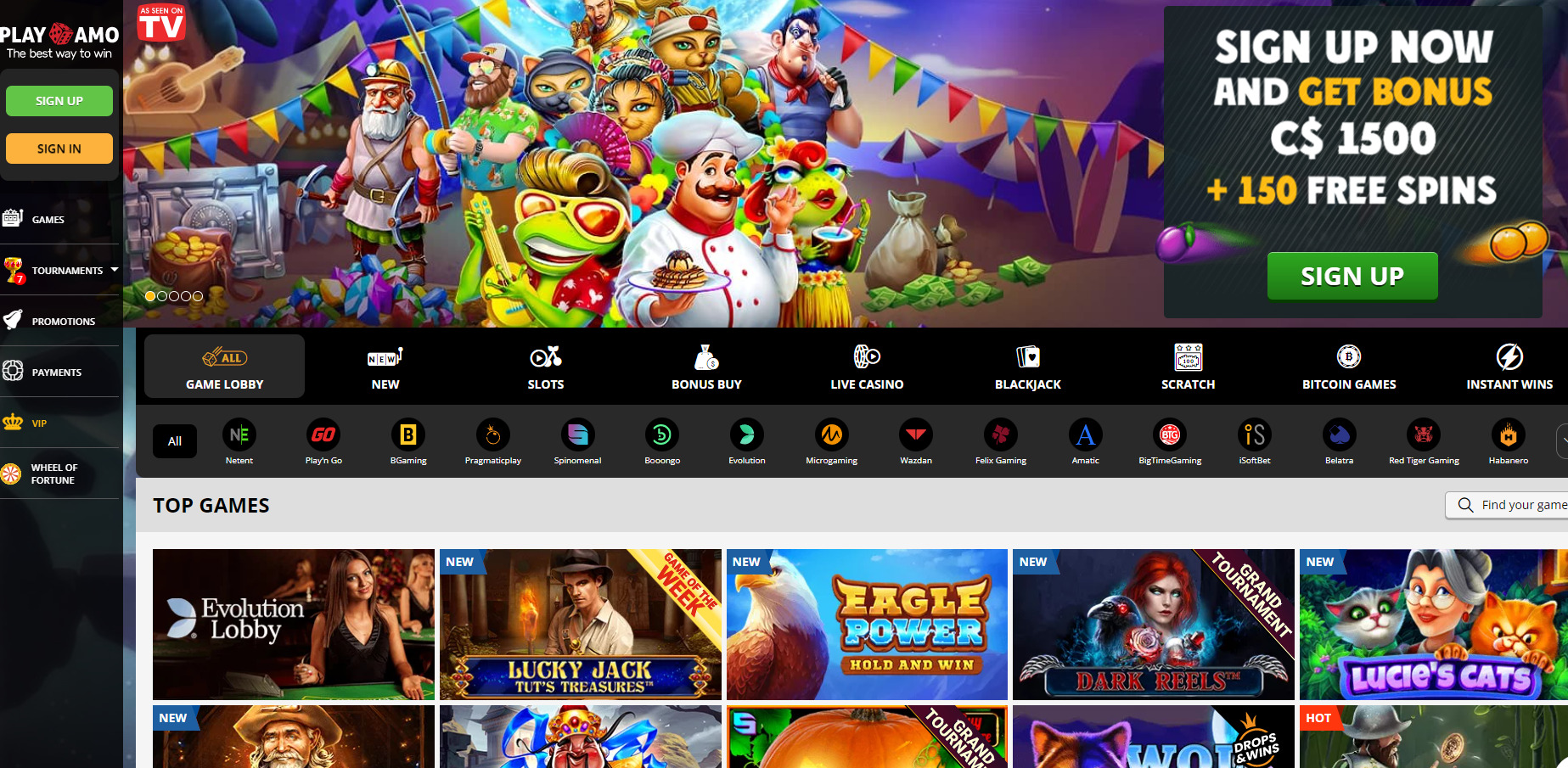Click the Bonus Buy icon

click(706, 357)
